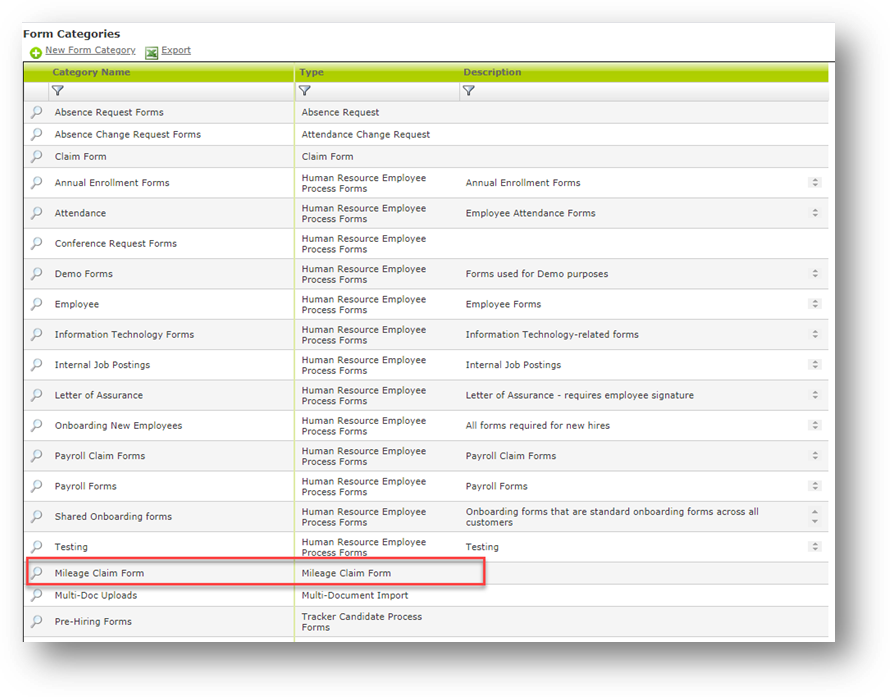The height and width of the screenshot is (697, 890).
Task: Click the reorder stepper on Annual Enrollment Forms
Action: click(x=815, y=182)
